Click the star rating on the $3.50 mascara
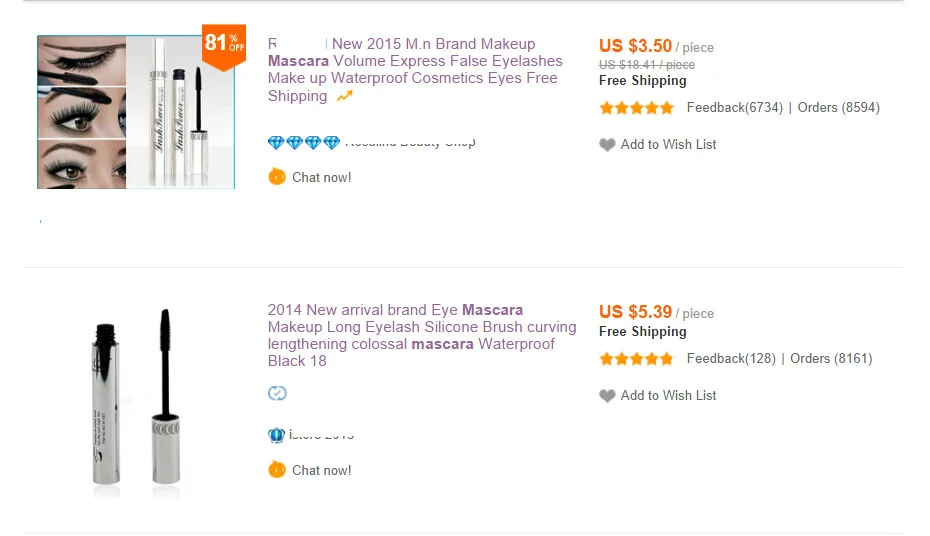 (x=636, y=108)
